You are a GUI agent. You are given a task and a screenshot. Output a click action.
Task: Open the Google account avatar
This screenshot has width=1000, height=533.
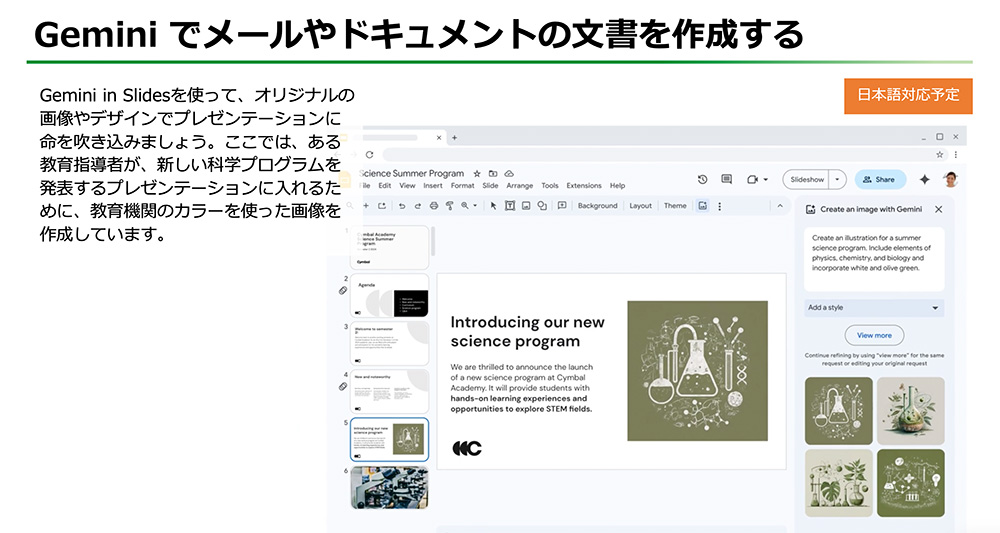[x=951, y=180]
